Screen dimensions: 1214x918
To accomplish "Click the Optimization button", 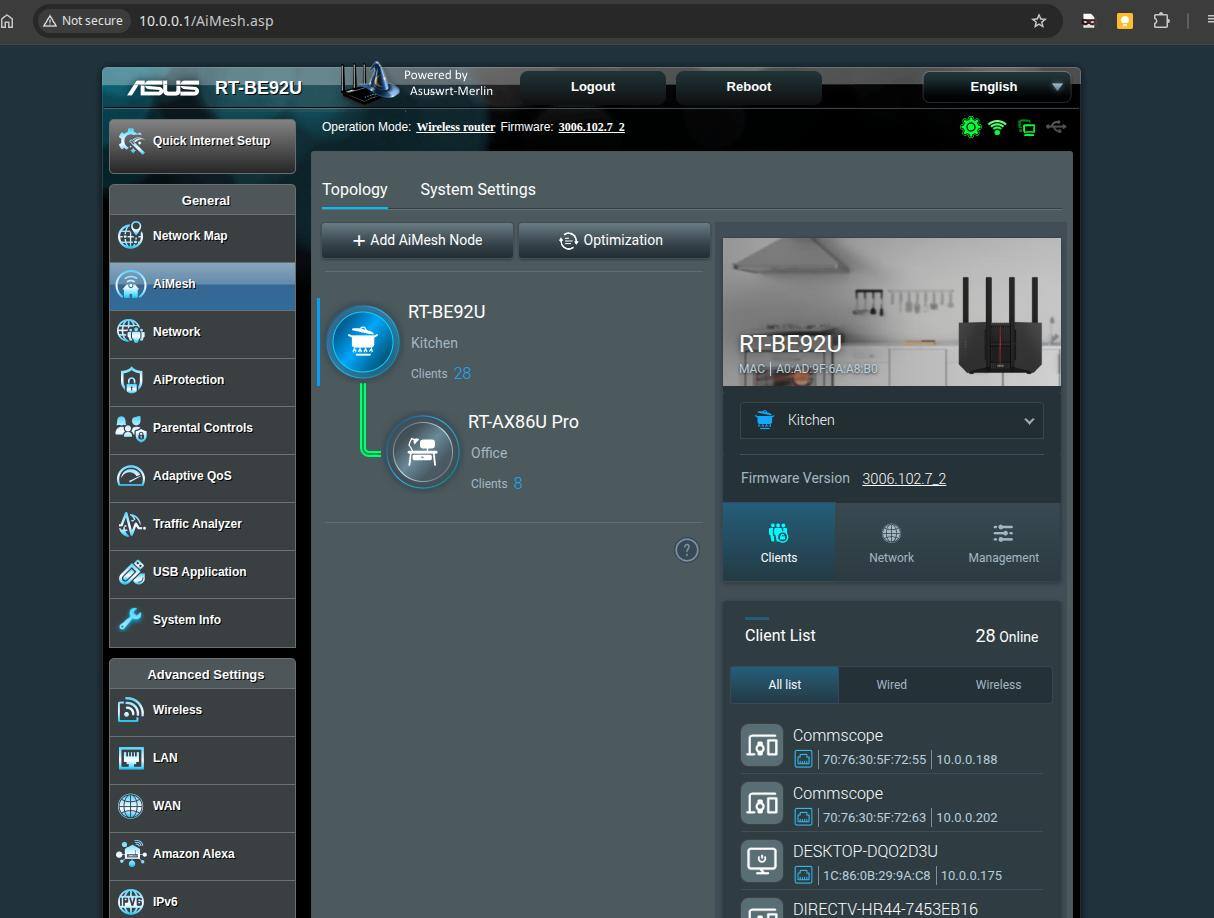I will coord(614,240).
